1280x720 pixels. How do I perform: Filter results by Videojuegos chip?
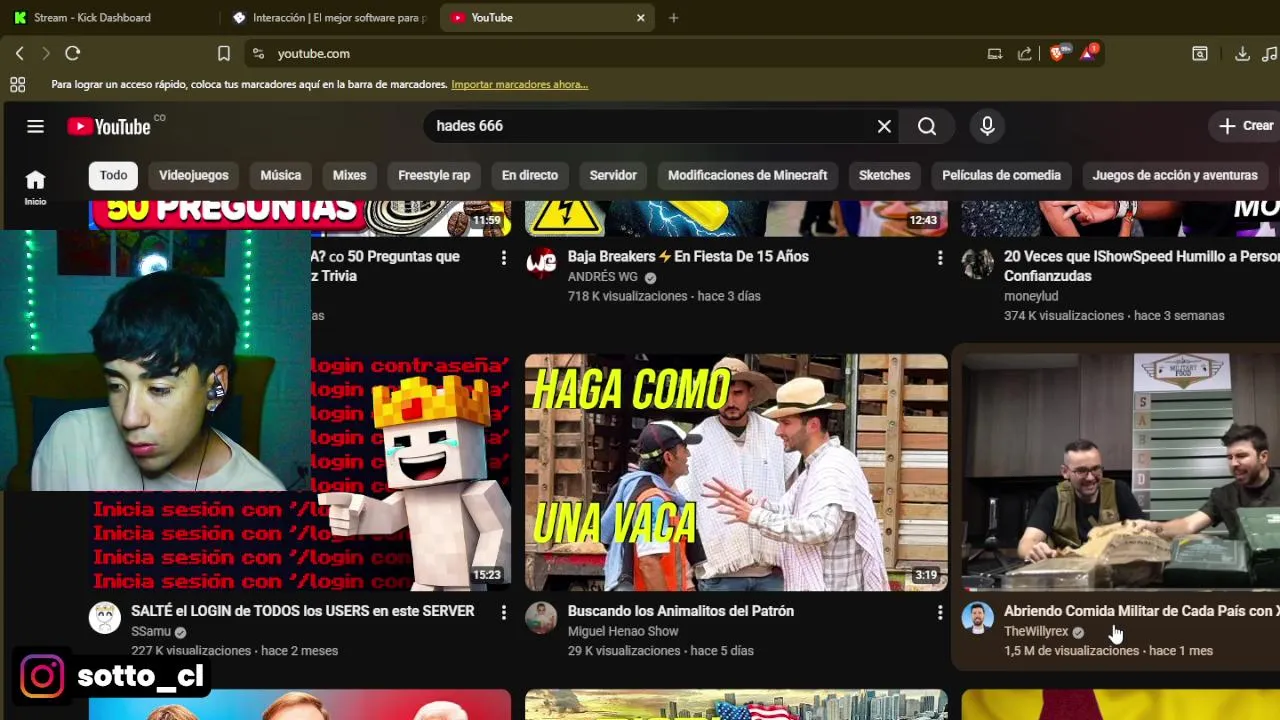194,175
